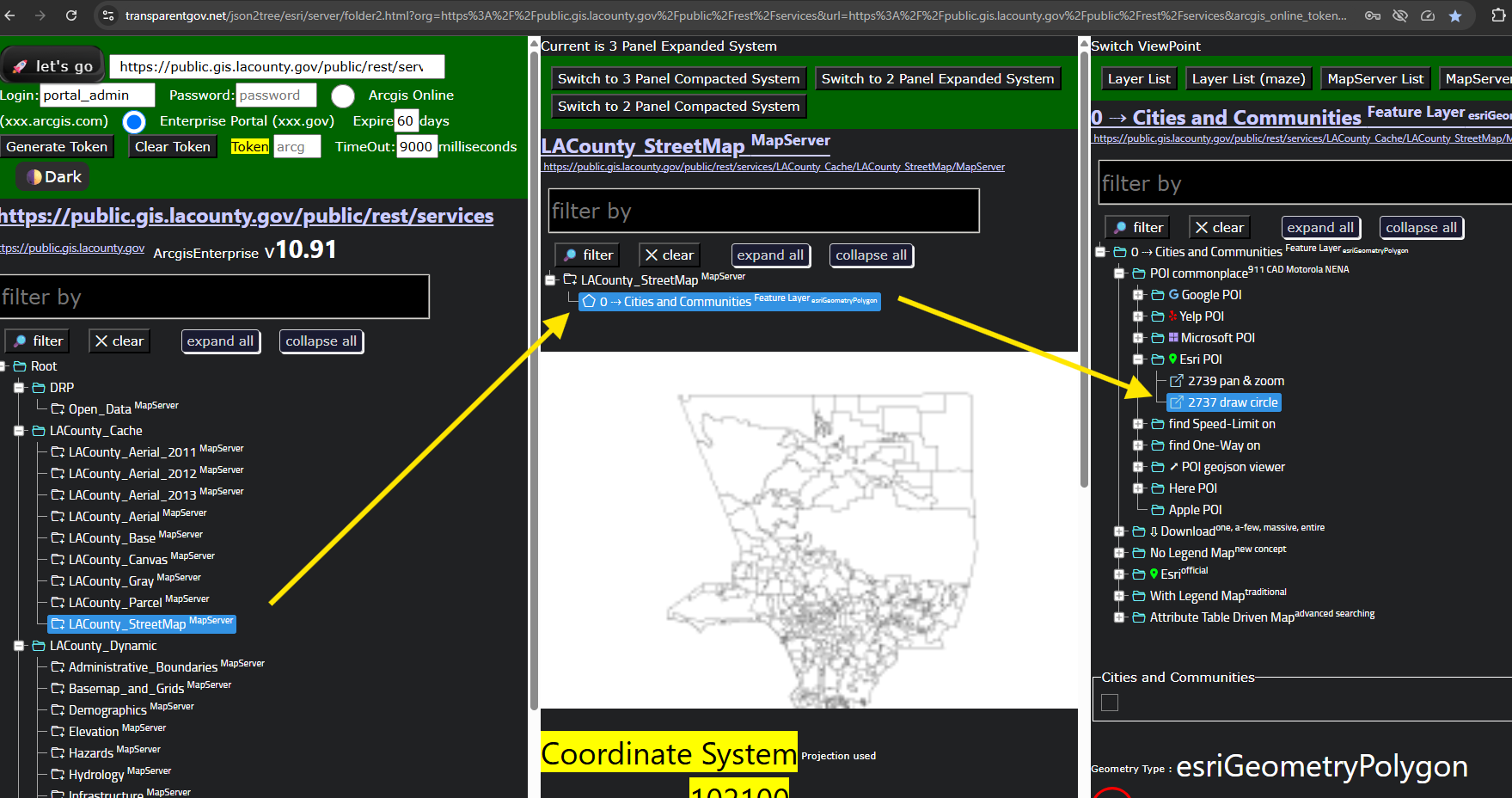This screenshot has height=798, width=1512.
Task: Click the TimeOut milliseconds field
Action: 416,147
